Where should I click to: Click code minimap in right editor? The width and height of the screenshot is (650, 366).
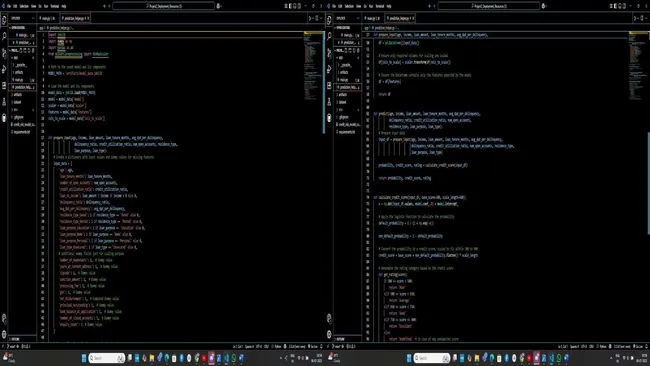pyautogui.click(x=637, y=66)
